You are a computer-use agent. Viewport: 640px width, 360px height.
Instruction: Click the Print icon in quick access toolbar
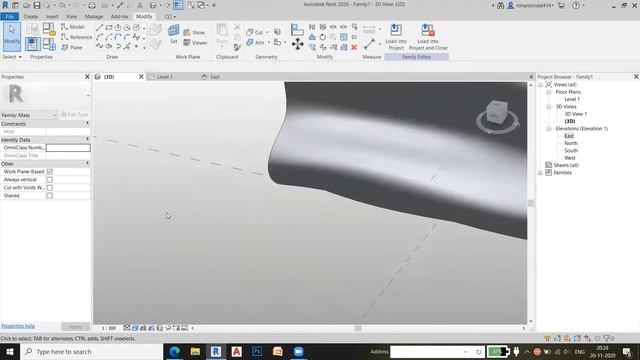[92, 5]
